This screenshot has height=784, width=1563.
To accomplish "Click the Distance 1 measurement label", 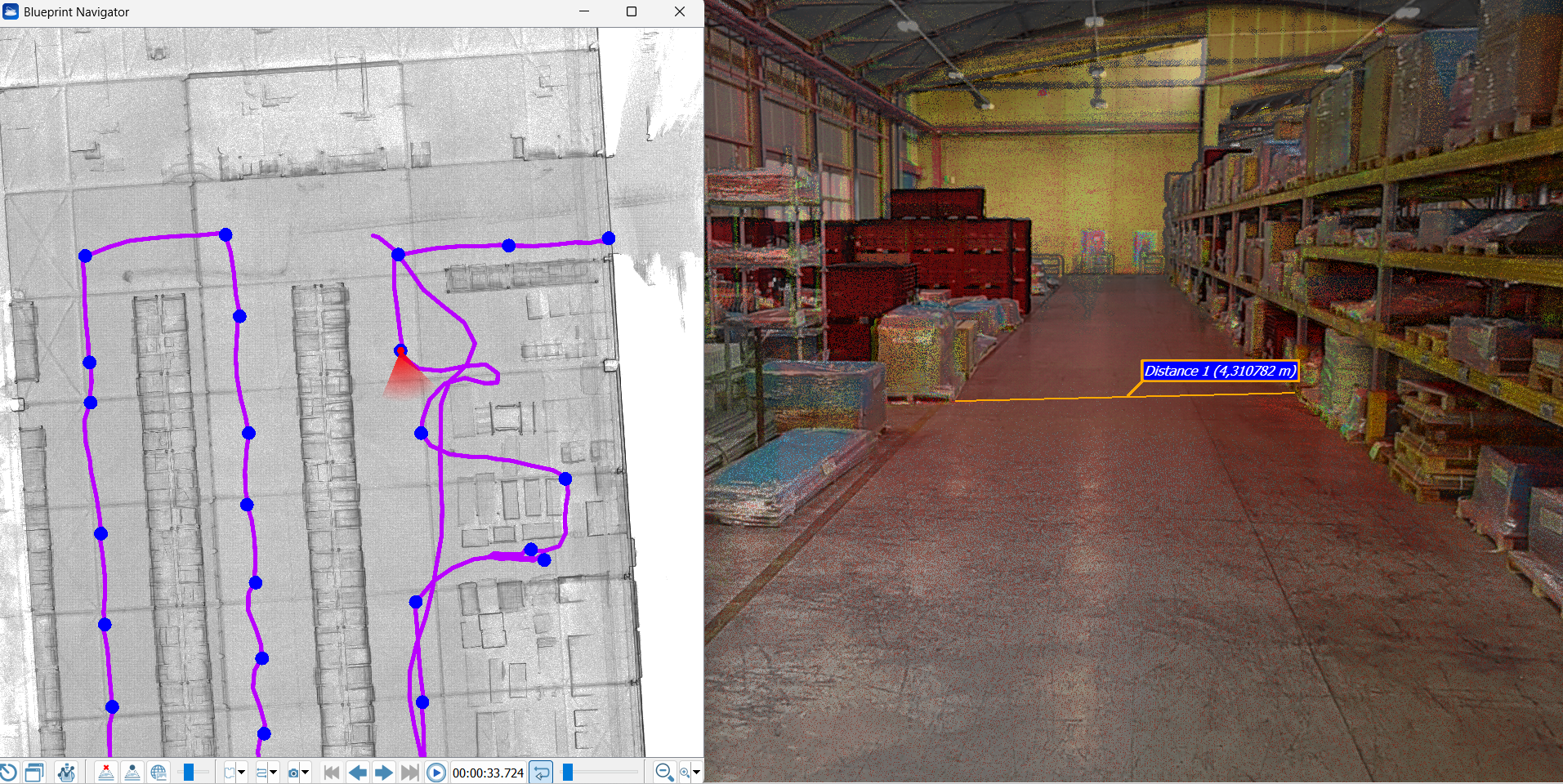I will coord(1219,371).
